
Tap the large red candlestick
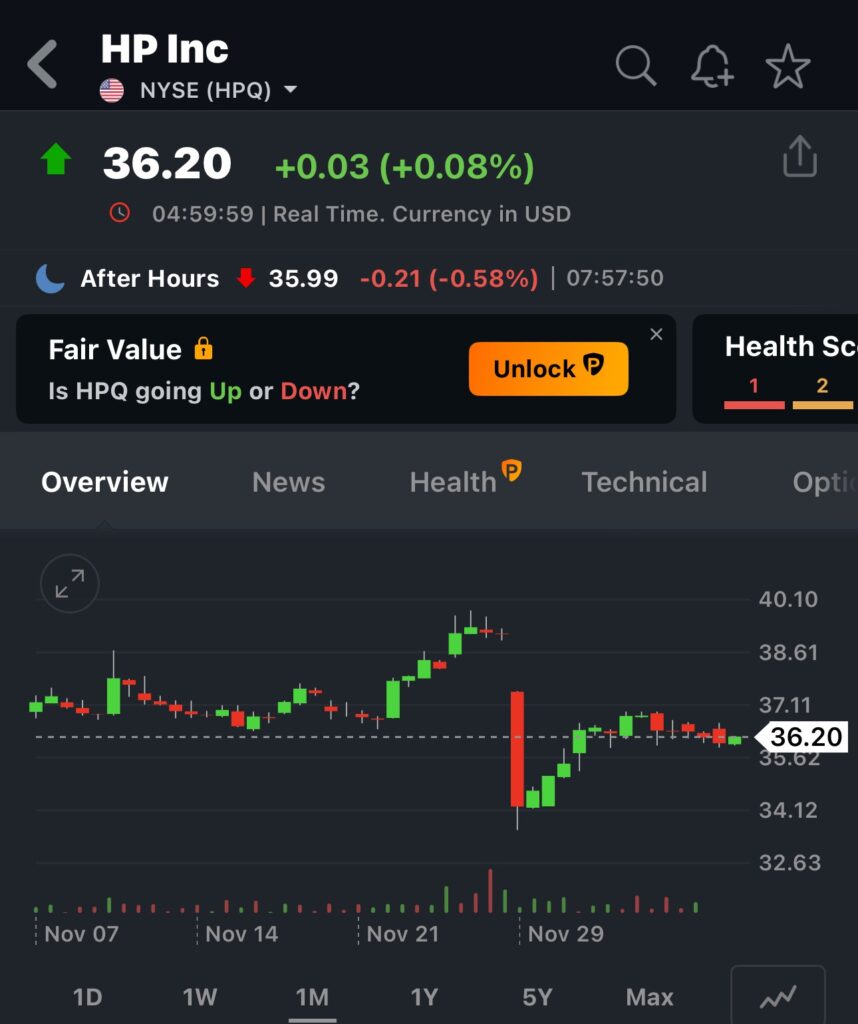click(x=517, y=748)
